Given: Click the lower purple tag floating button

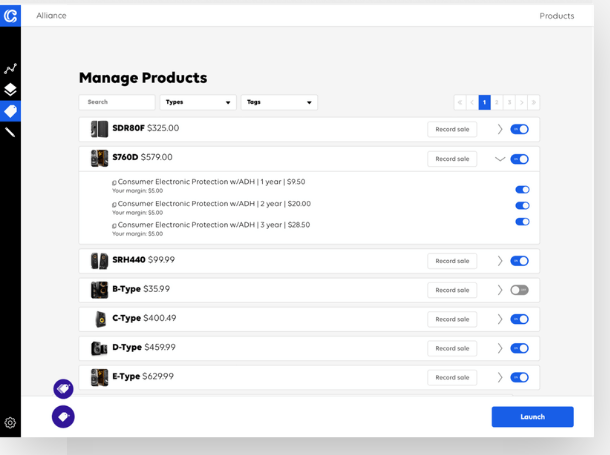Looking at the screenshot, I should coord(63,416).
